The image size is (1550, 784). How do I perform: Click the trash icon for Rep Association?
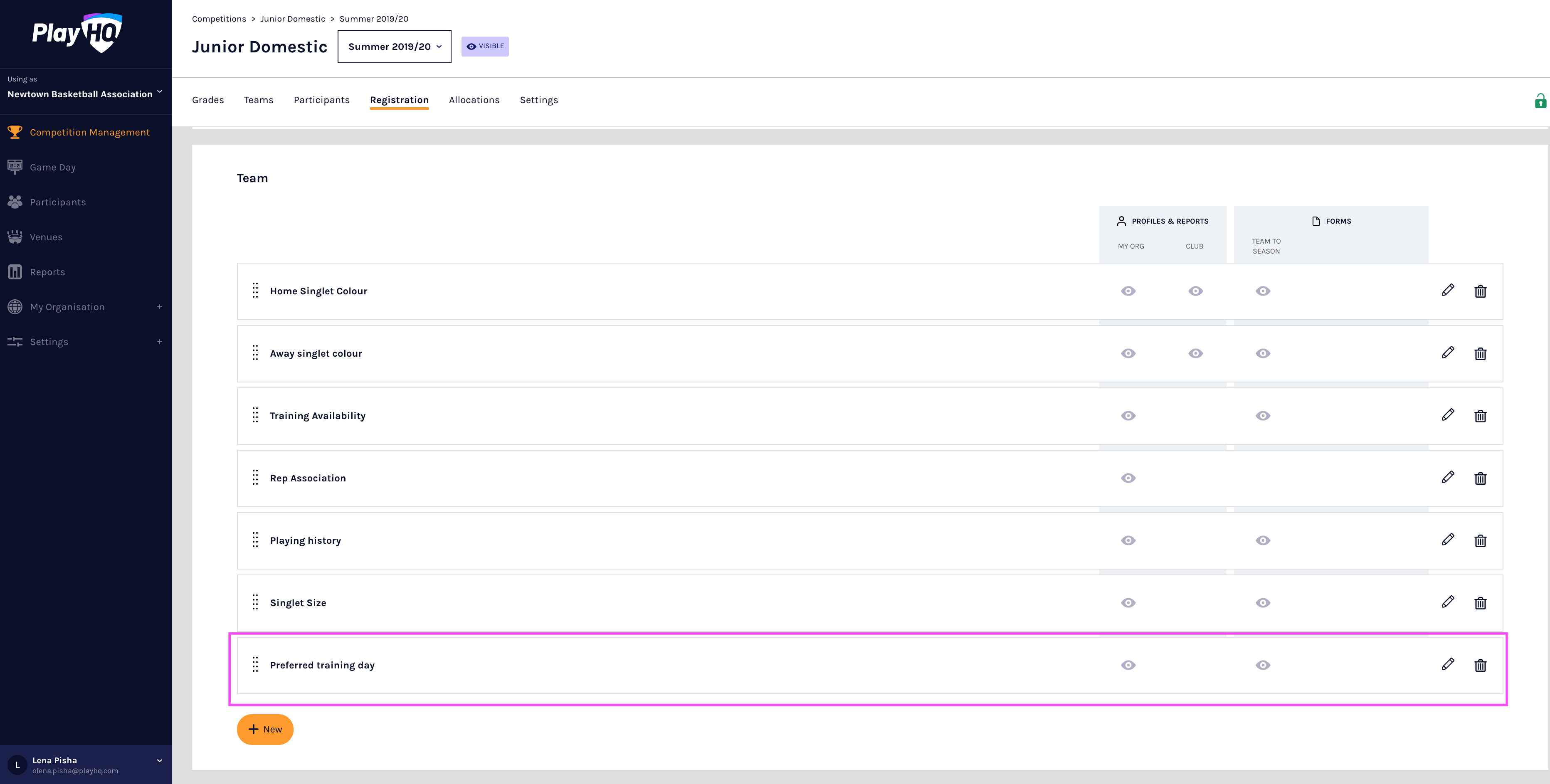point(1480,478)
